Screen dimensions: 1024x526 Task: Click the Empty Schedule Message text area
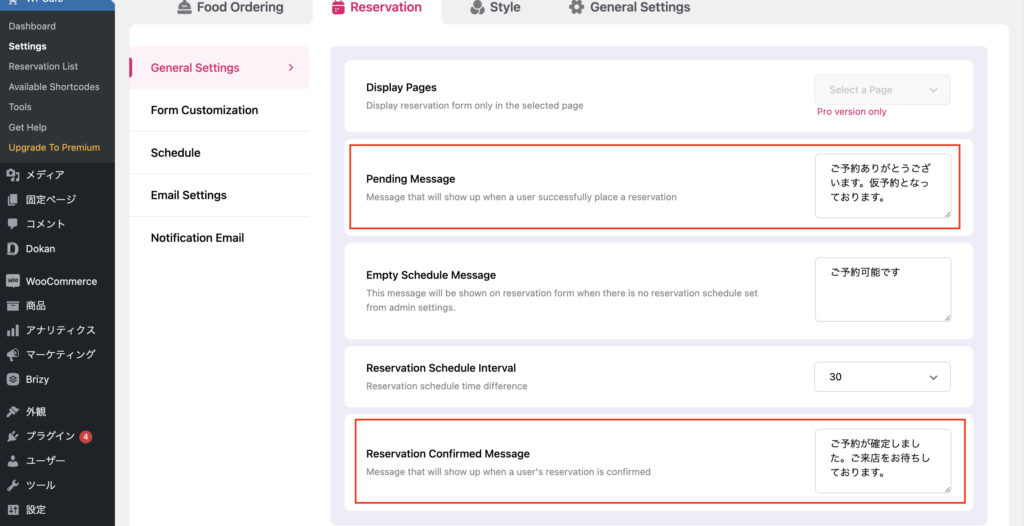882,290
